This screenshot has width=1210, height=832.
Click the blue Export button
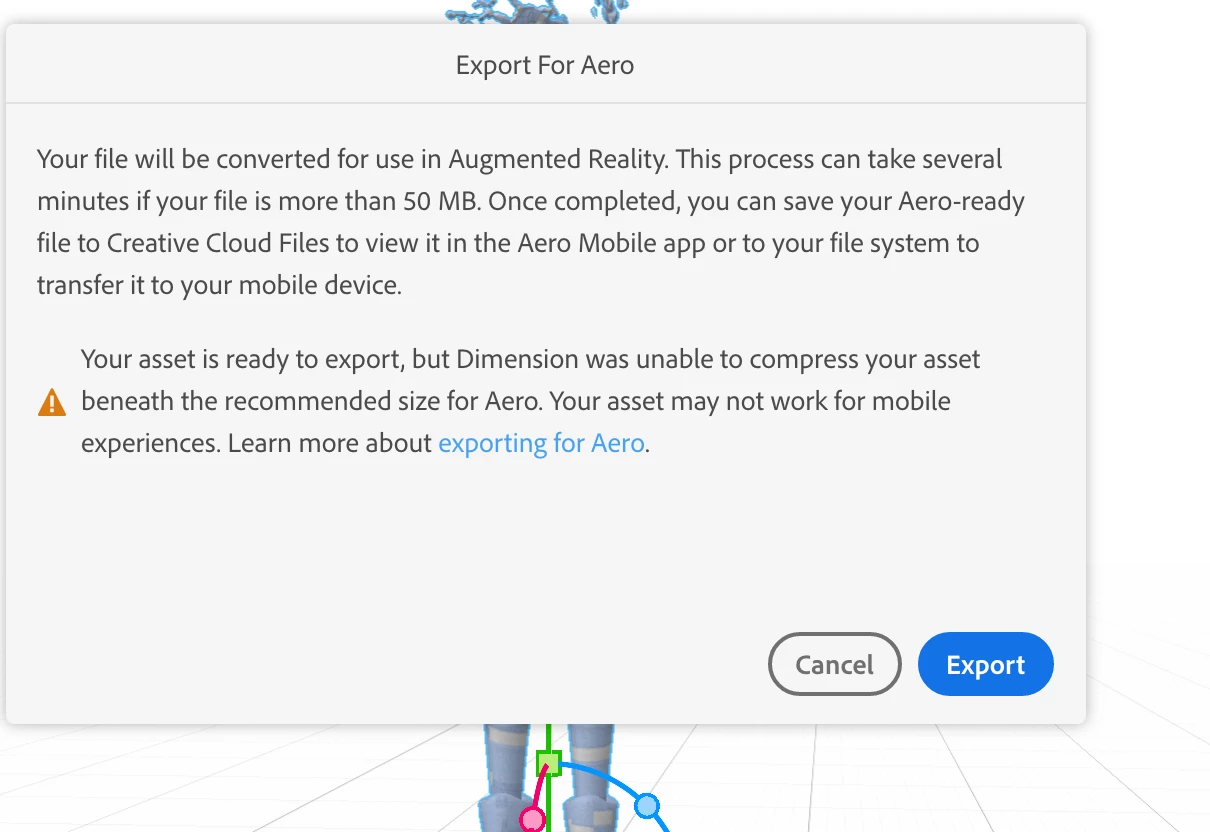click(x=985, y=664)
